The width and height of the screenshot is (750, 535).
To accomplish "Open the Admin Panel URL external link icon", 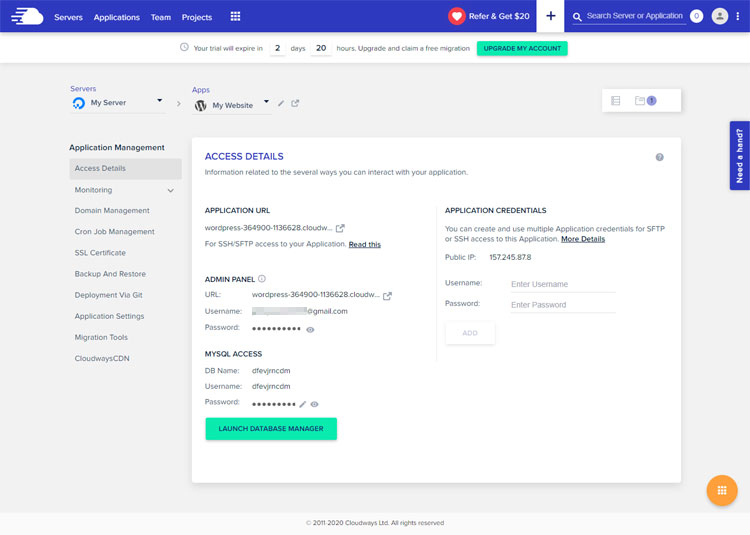I will click(x=387, y=296).
